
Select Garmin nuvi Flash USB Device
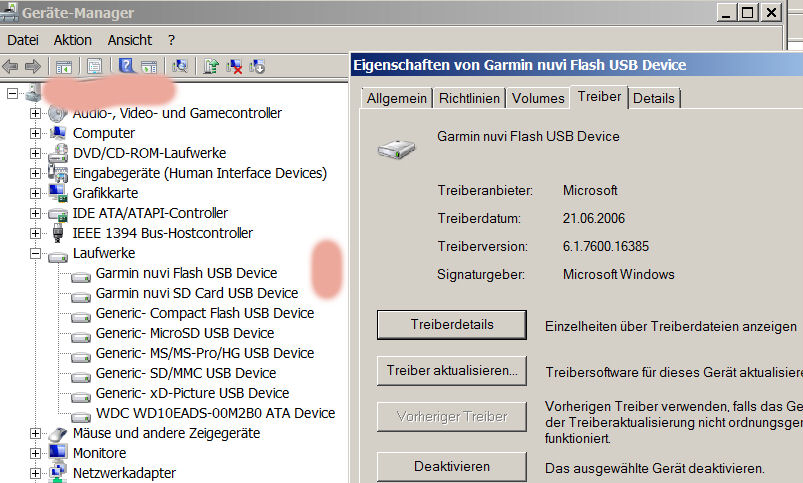click(186, 274)
